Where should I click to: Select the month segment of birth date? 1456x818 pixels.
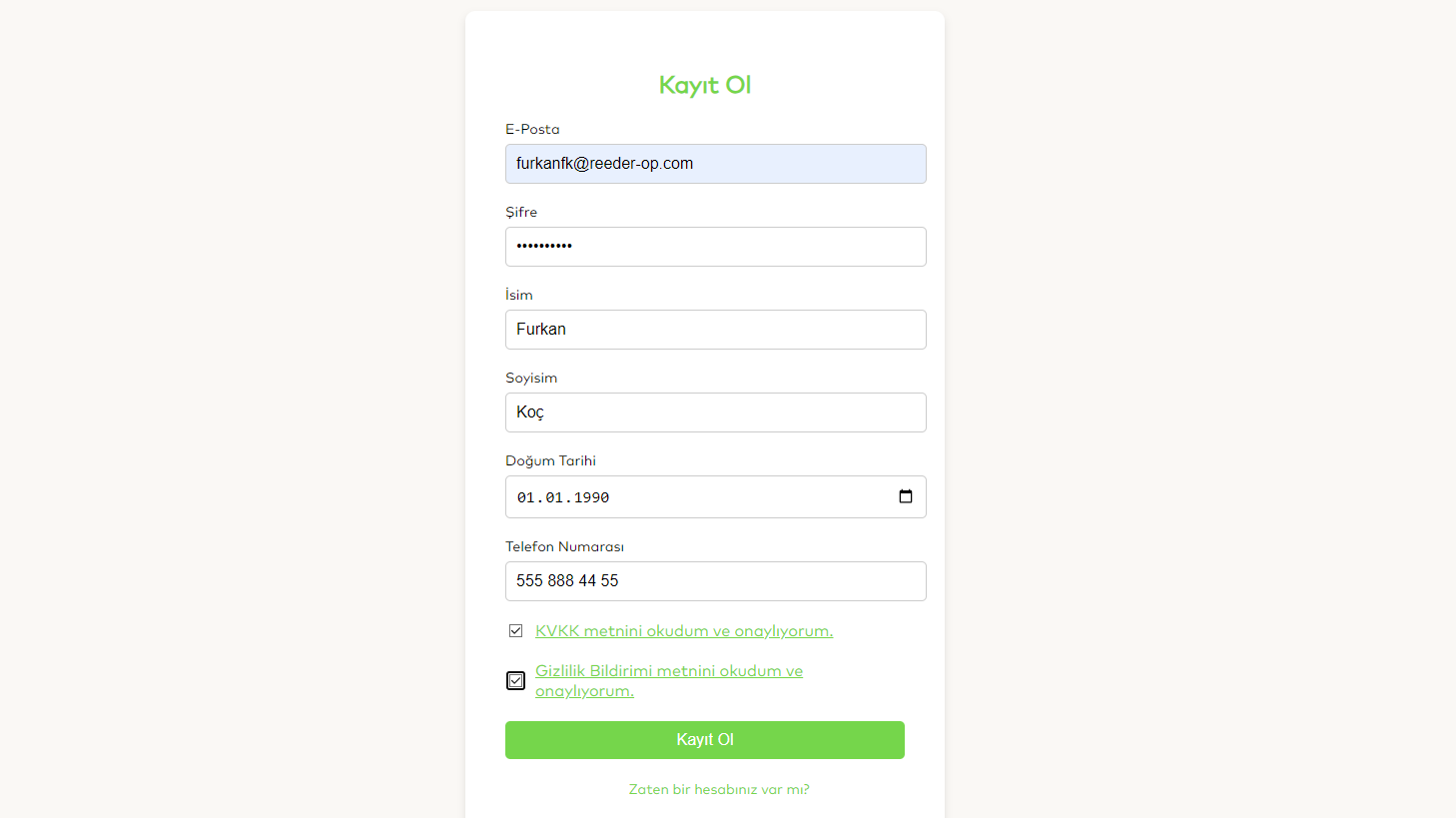[554, 497]
